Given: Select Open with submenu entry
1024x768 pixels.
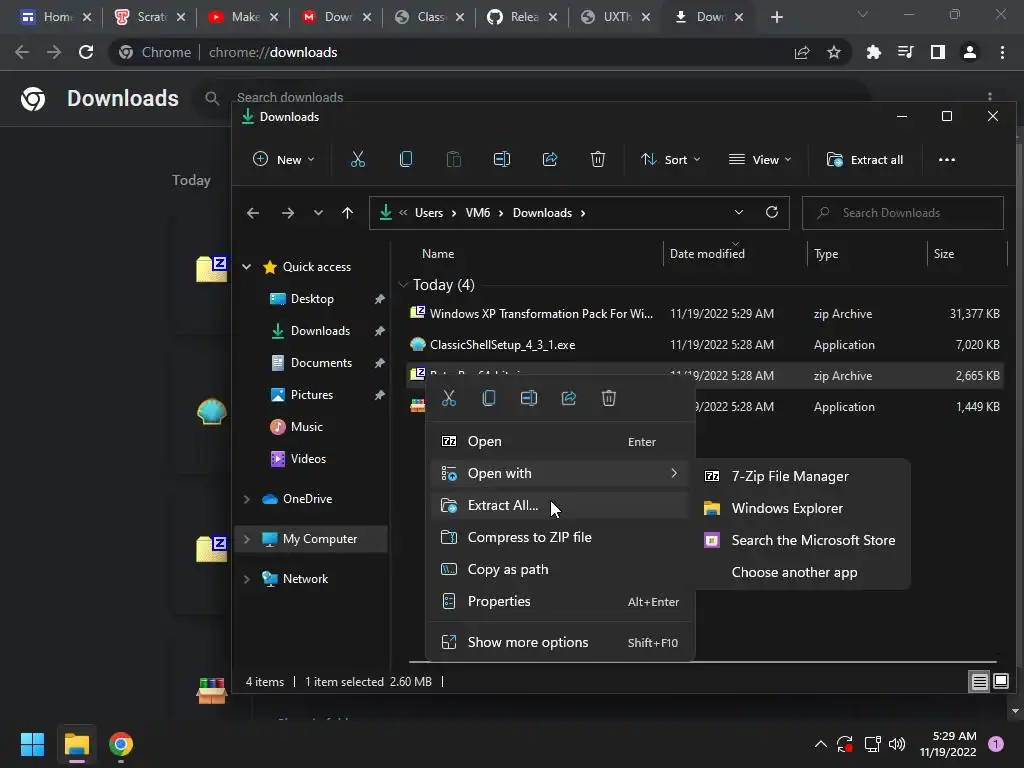Looking at the screenshot, I should pos(560,473).
